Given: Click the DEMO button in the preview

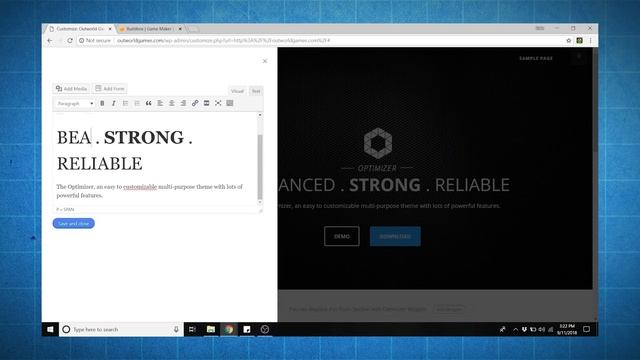Looking at the screenshot, I should (342, 236).
